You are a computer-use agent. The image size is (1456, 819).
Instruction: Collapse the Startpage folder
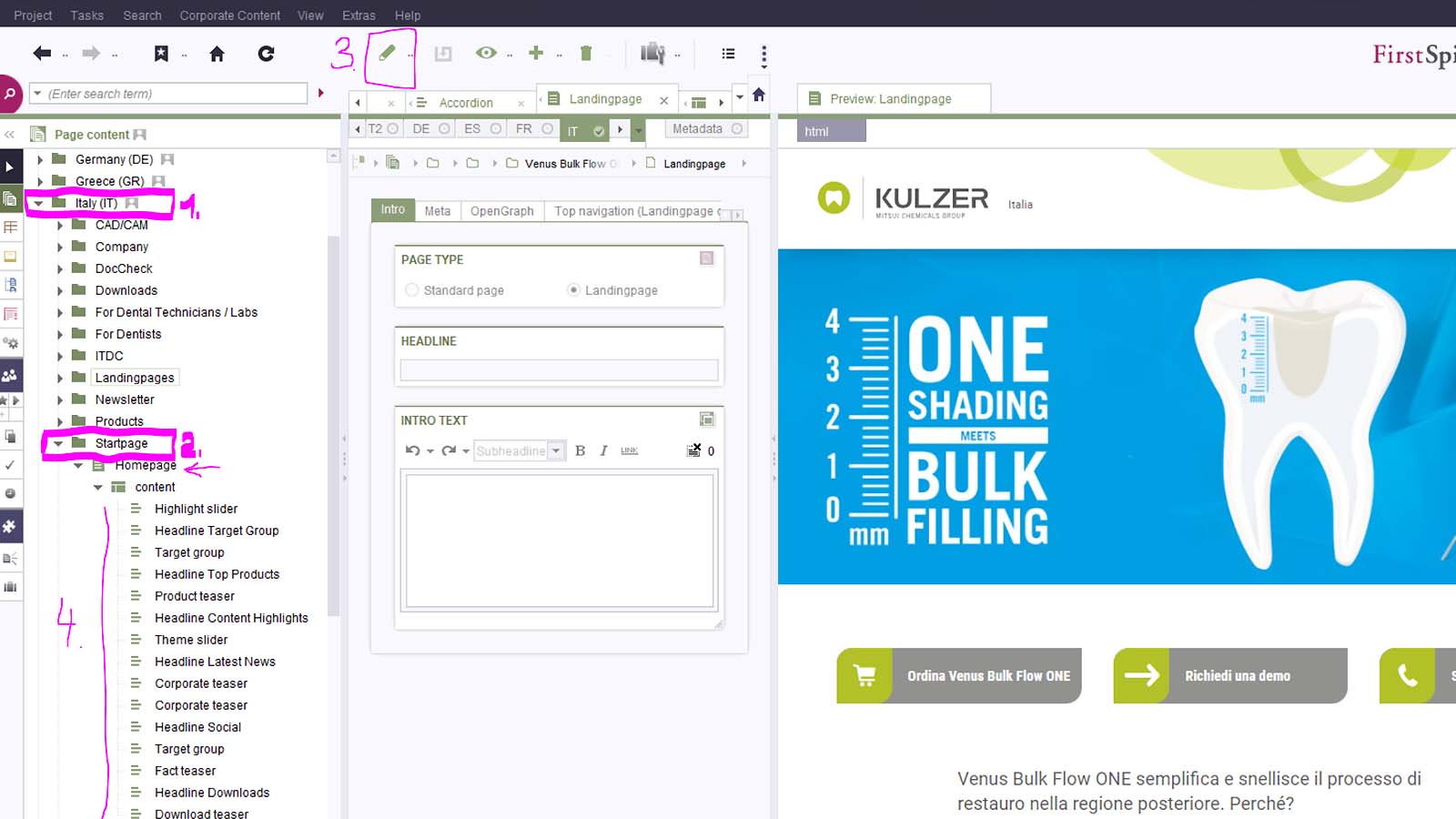57,442
